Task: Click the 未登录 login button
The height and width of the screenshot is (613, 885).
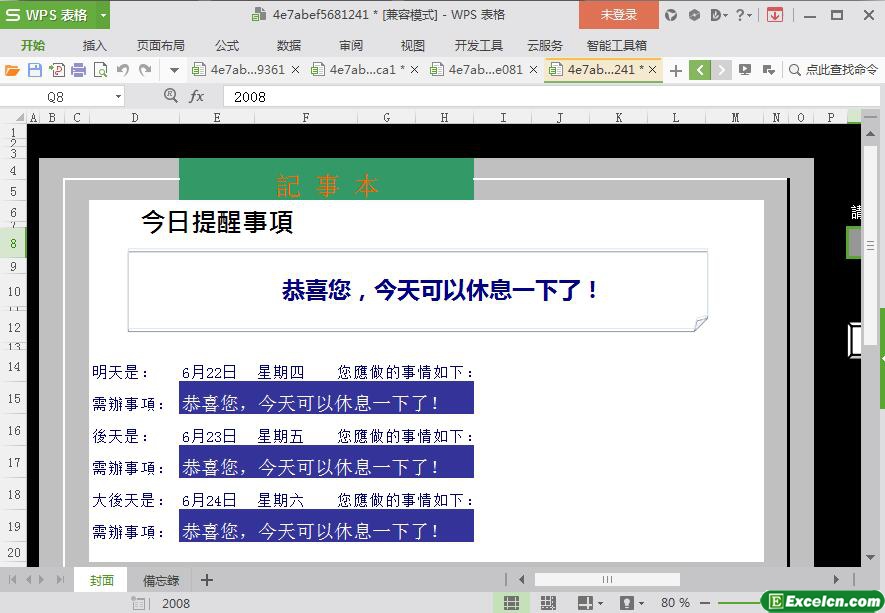Action: (618, 15)
